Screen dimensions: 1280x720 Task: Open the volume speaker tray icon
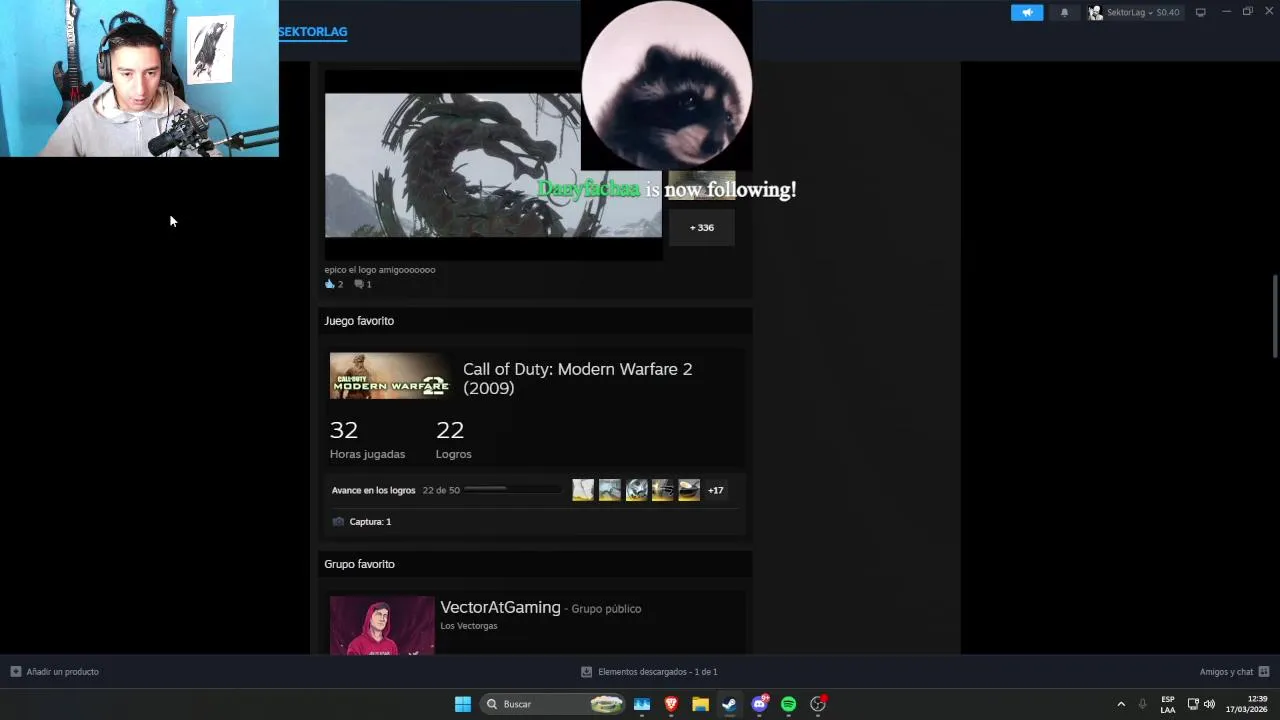click(1209, 704)
